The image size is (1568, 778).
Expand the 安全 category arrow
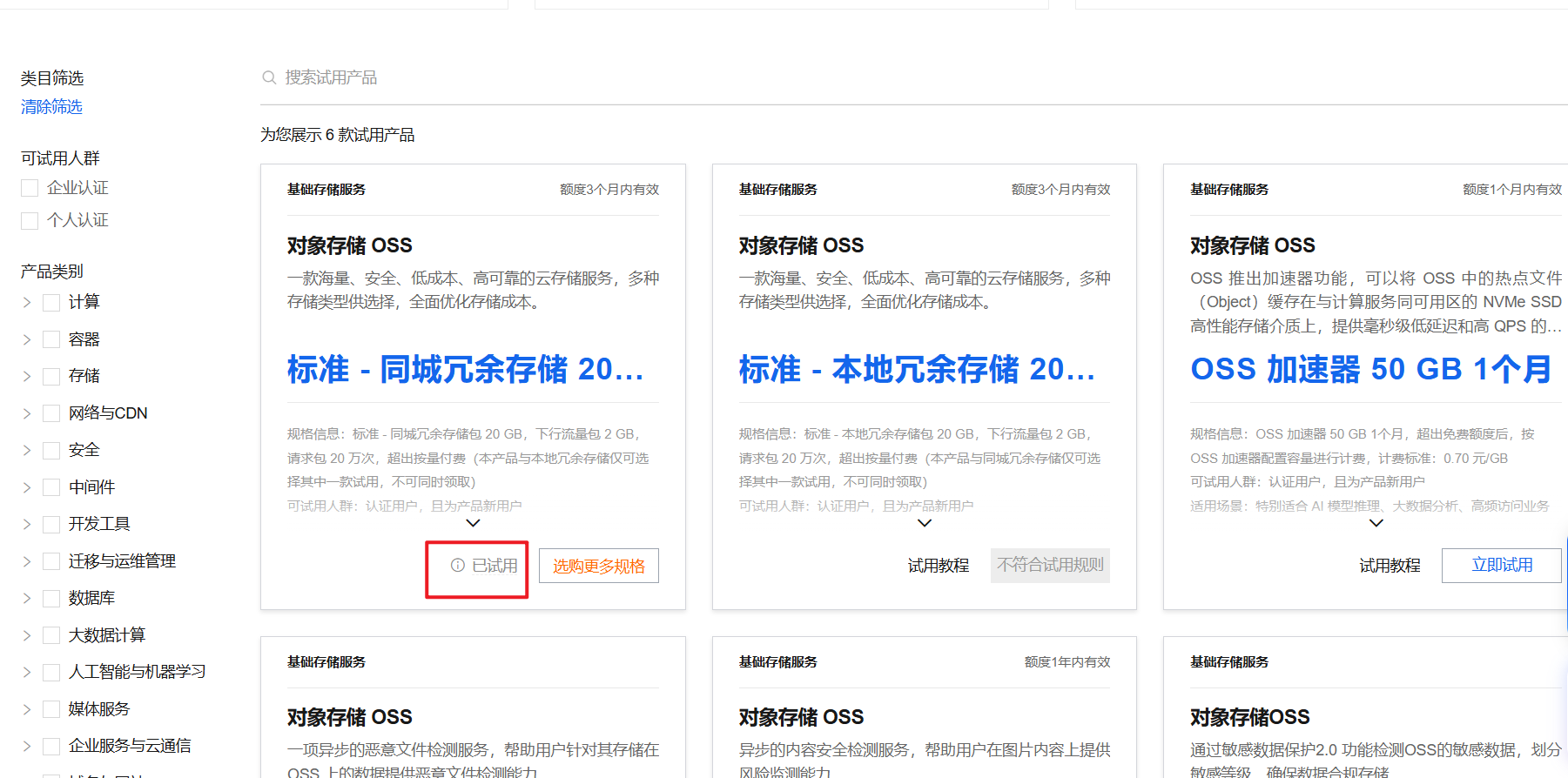pyautogui.click(x=26, y=450)
